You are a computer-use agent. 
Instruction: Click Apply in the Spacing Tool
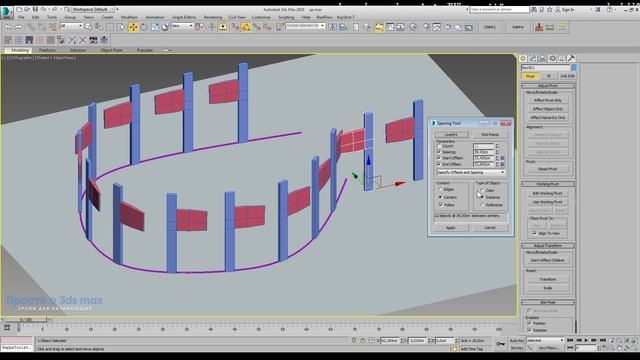pos(451,227)
